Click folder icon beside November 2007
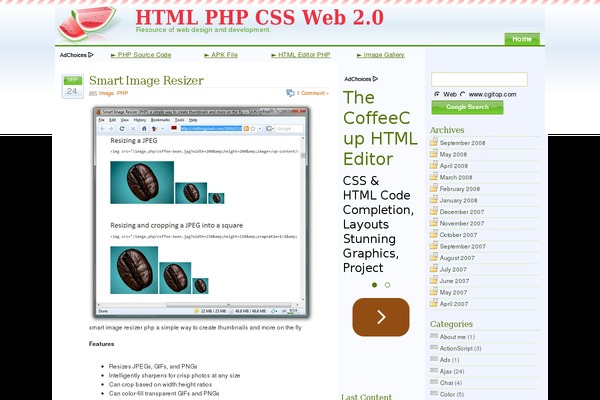Viewport: 600px width, 400px height. 434,222
